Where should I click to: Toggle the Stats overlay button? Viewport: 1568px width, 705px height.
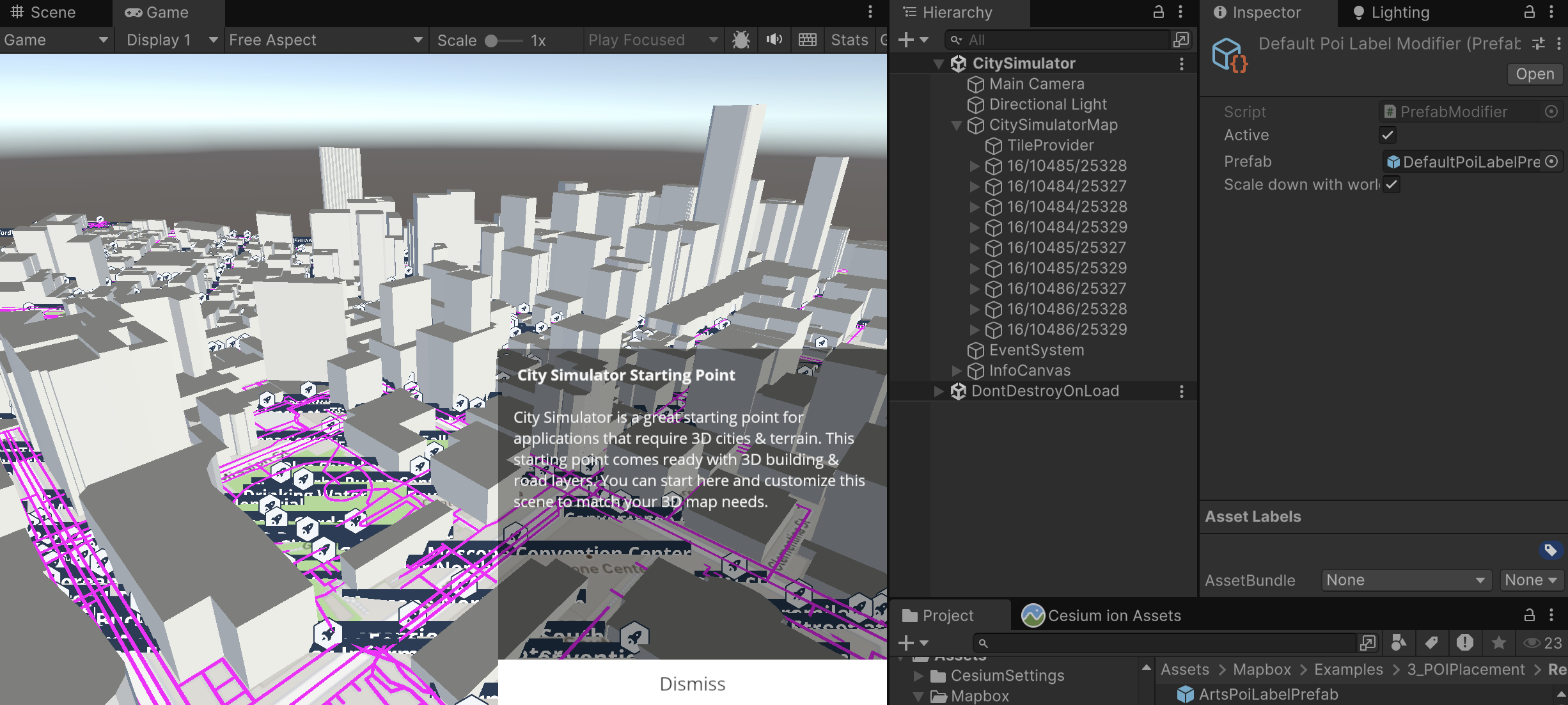(x=849, y=40)
